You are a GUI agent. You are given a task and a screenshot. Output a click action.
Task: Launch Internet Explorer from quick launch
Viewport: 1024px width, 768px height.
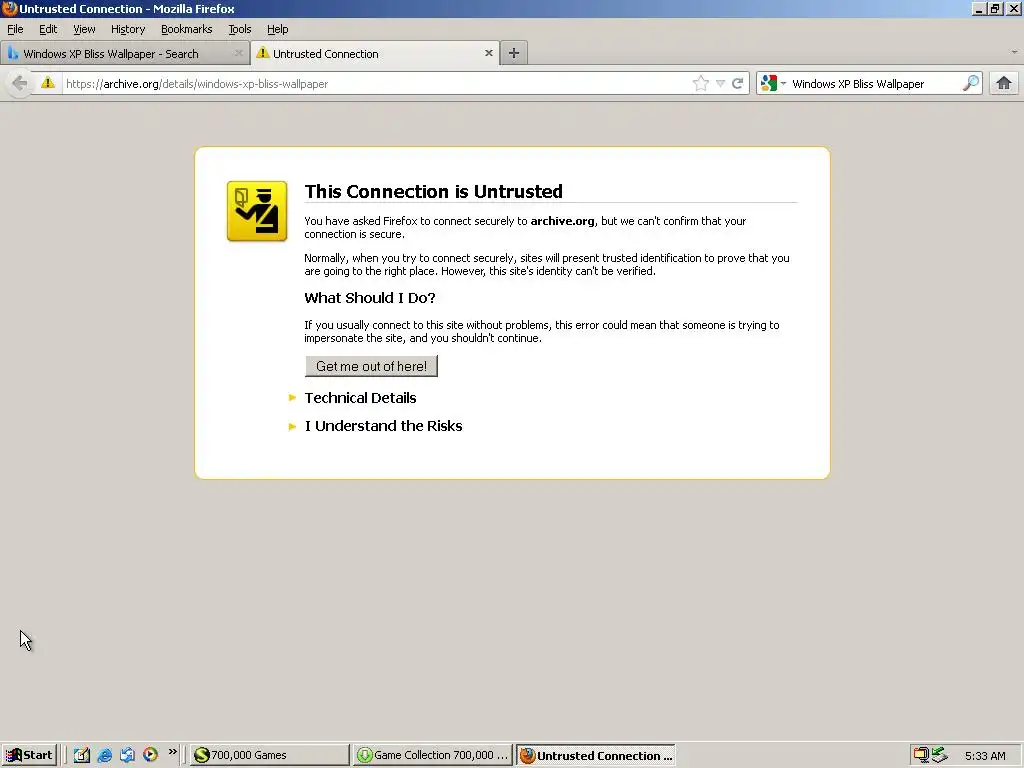pyautogui.click(x=104, y=755)
